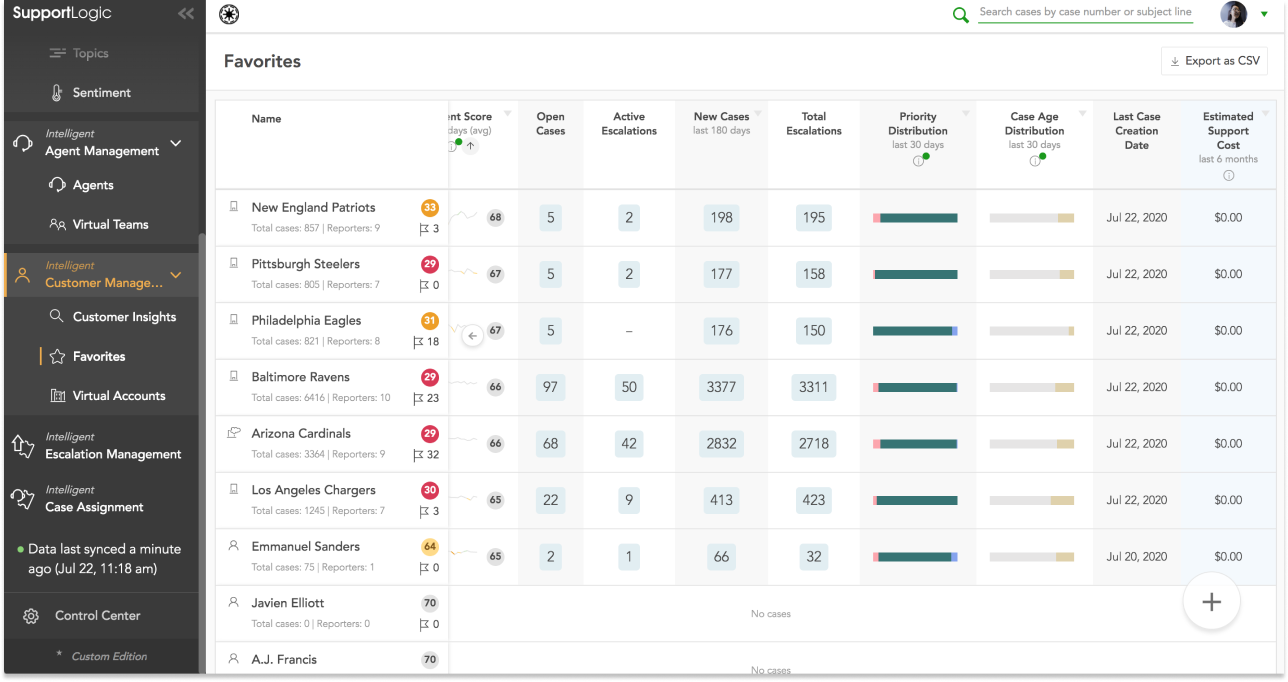
Task: Open the Los Angeles Chargers account
Action: pos(313,490)
